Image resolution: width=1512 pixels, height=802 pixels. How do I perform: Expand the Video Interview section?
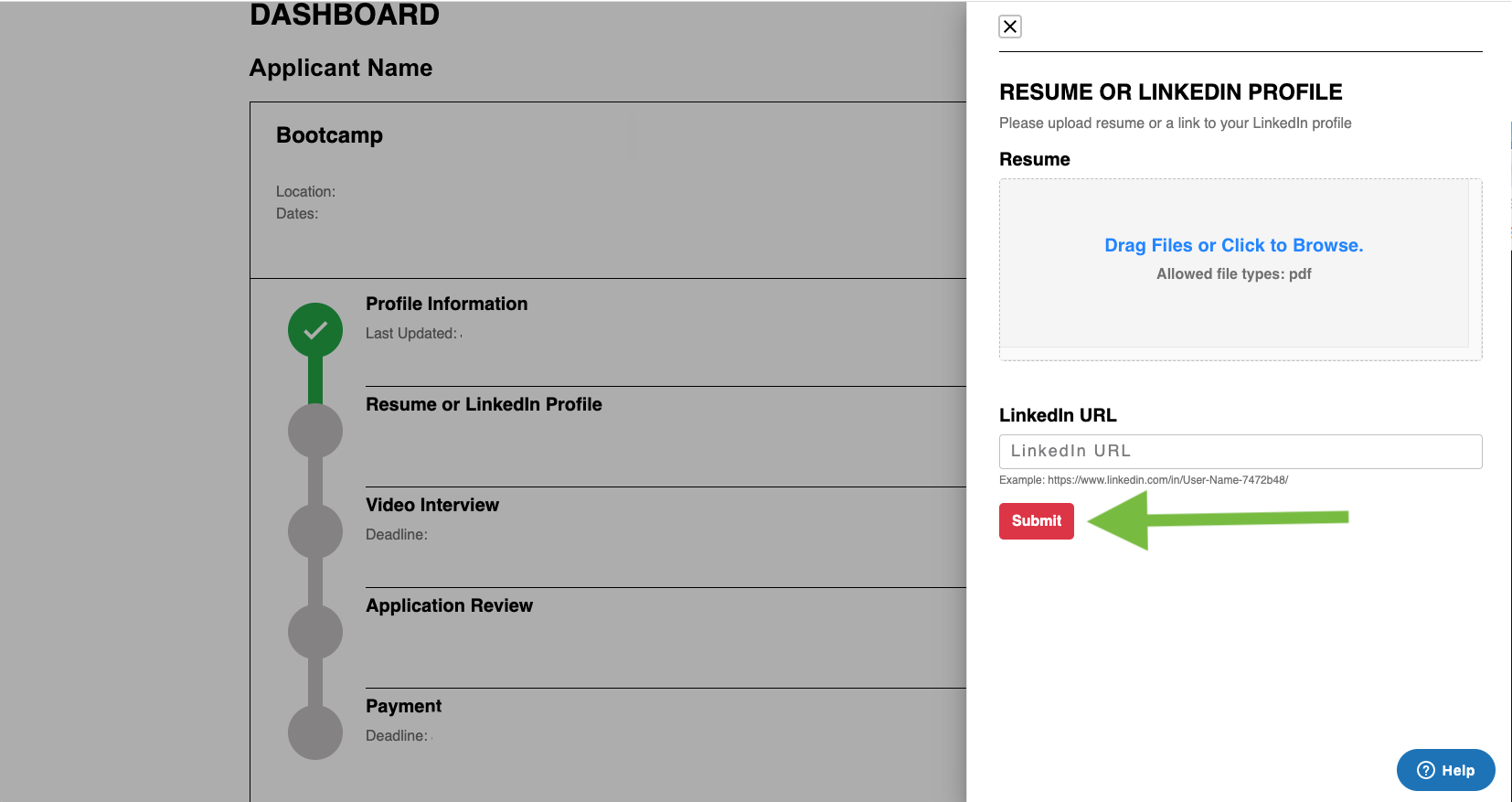[431, 505]
